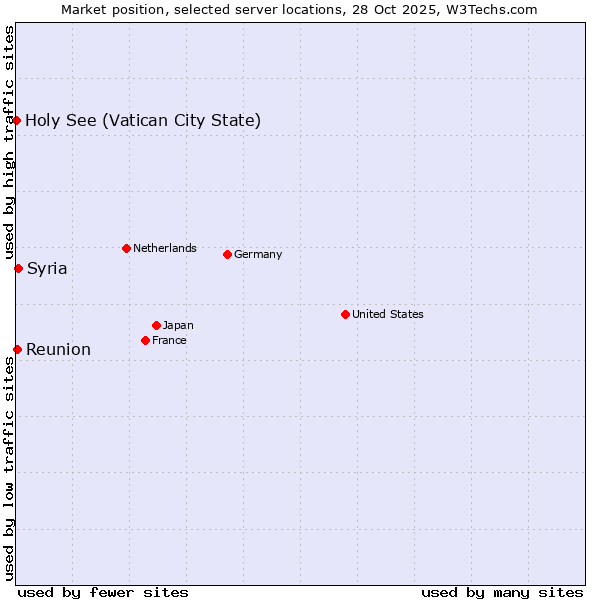The height and width of the screenshot is (600, 600).
Task: Select the "France" text label
Action: (169, 340)
